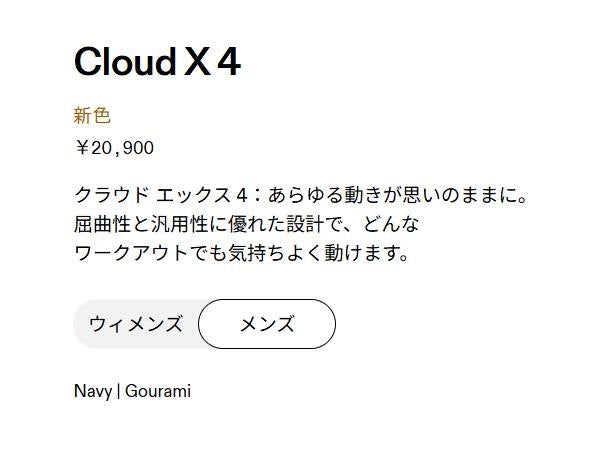
Task: Click the ¥20,900 price text
Action: click(114, 148)
